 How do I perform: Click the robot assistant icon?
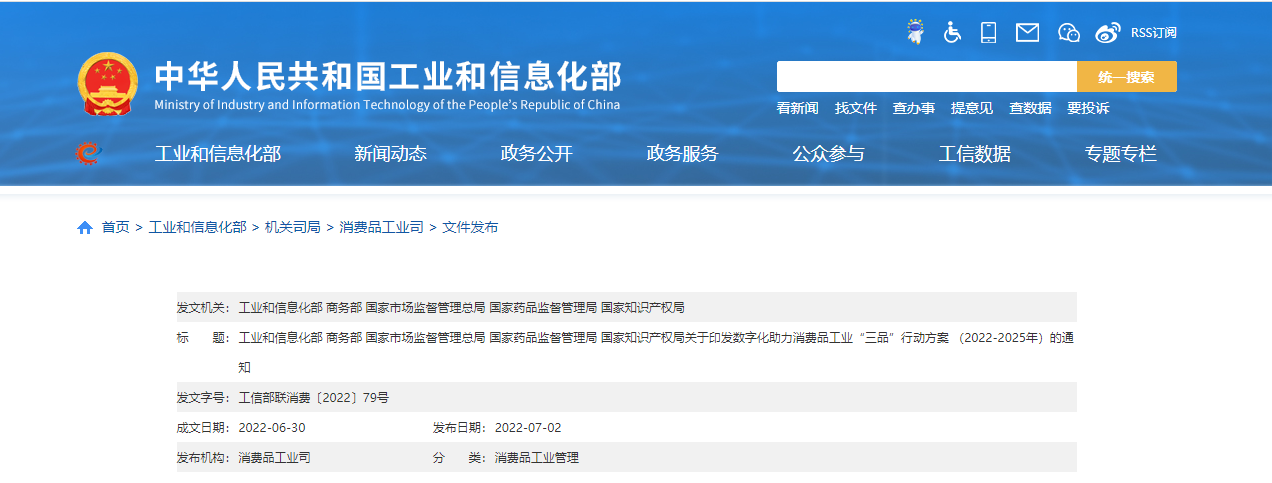(915, 32)
